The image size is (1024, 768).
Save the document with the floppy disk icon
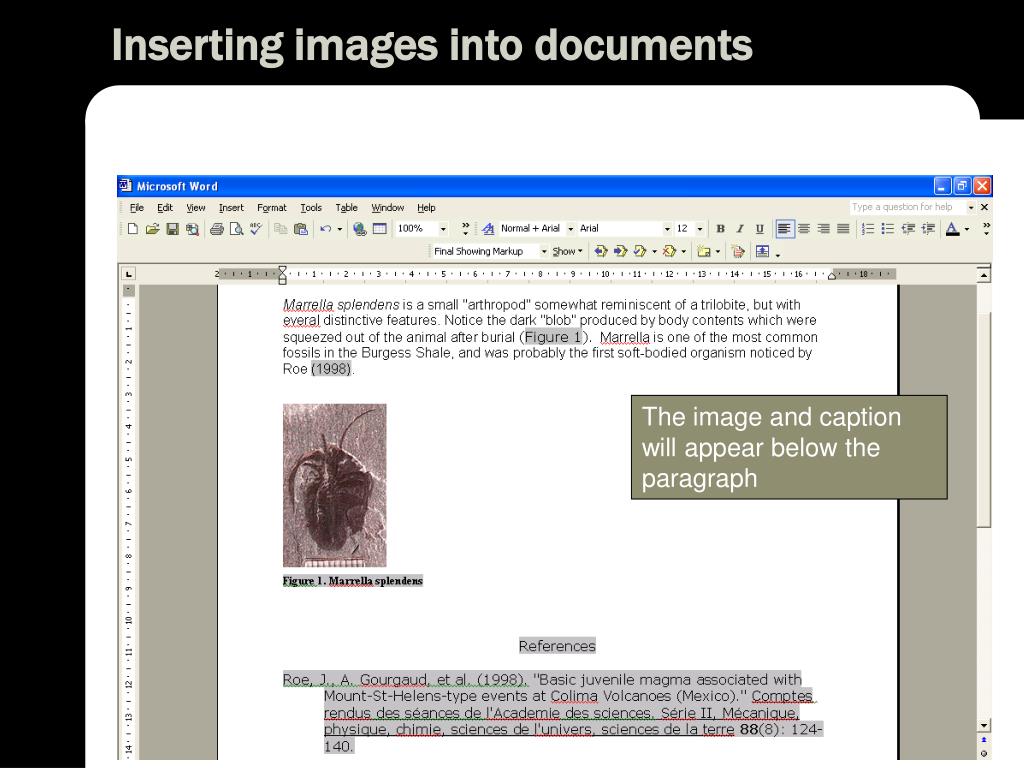pyautogui.click(x=172, y=229)
